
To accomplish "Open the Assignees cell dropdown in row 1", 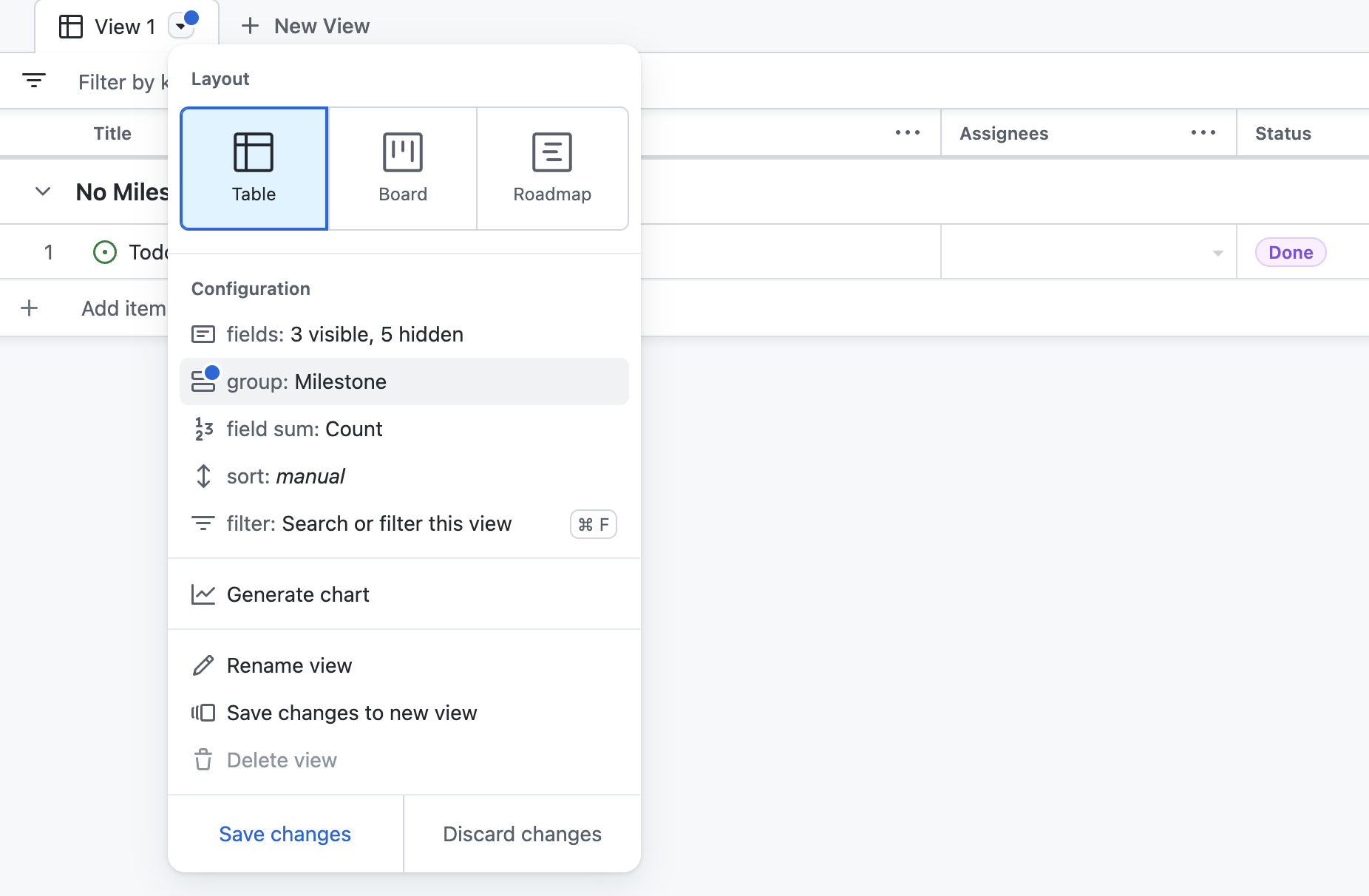I will (x=1217, y=253).
